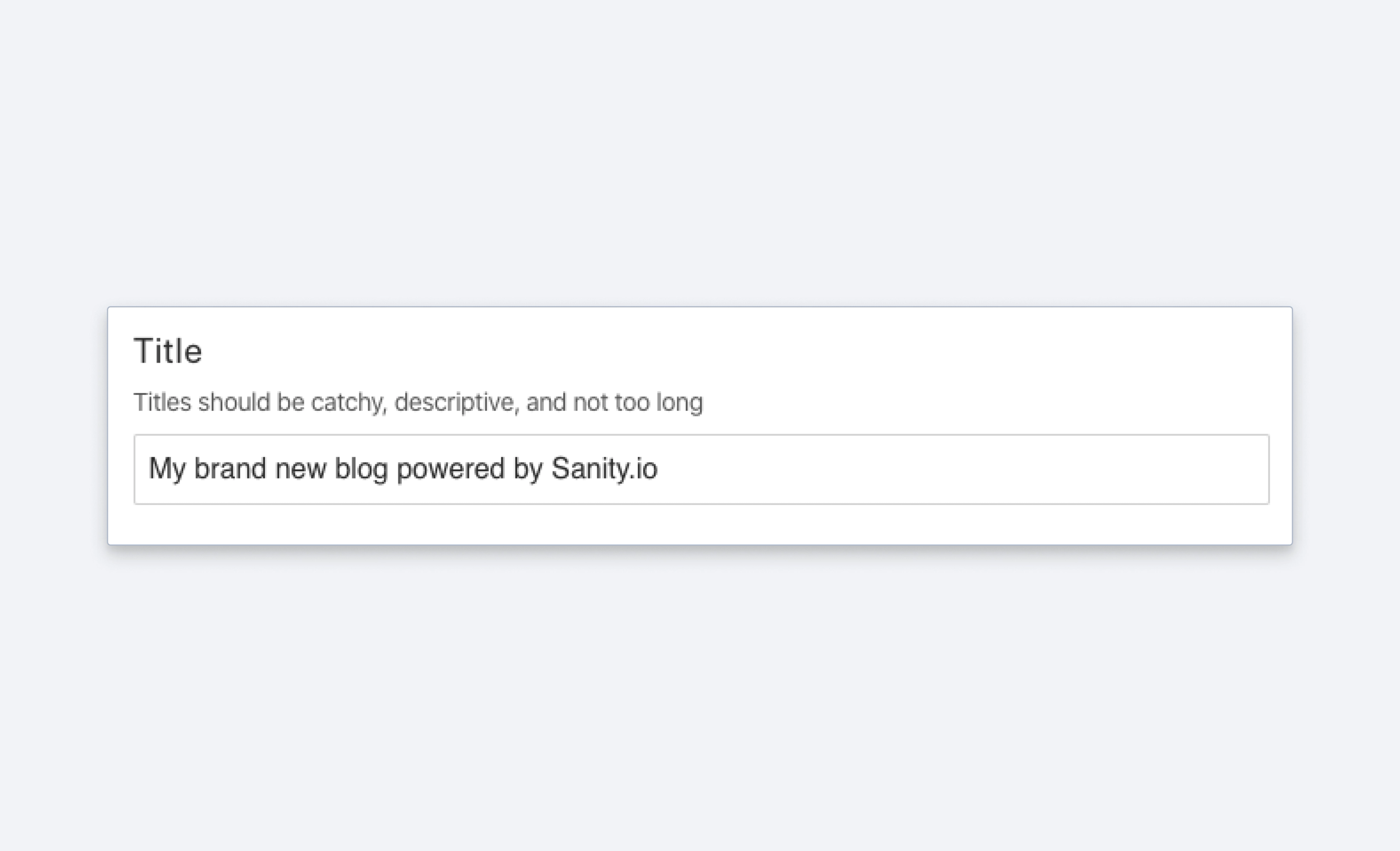
Task: Click the gray background above the card
Action: 700,154
